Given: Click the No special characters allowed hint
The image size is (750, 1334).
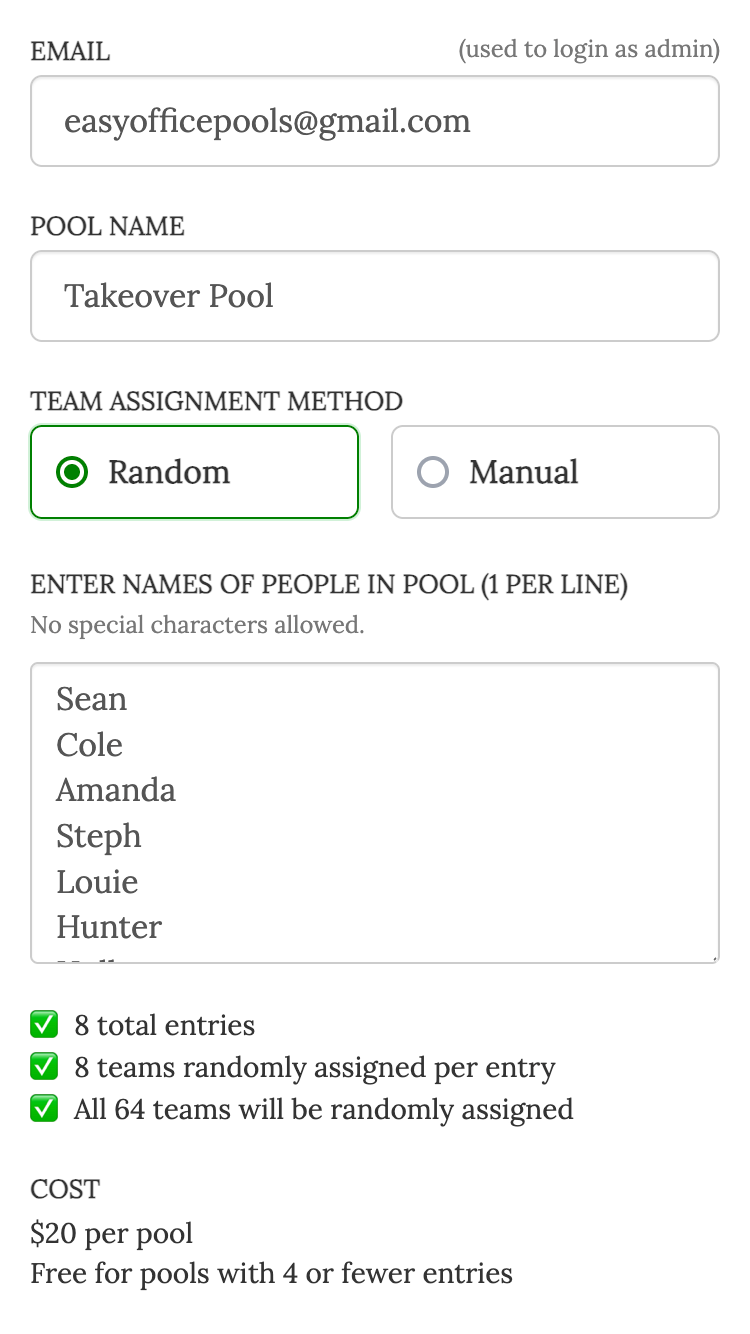Looking at the screenshot, I should click(x=197, y=624).
